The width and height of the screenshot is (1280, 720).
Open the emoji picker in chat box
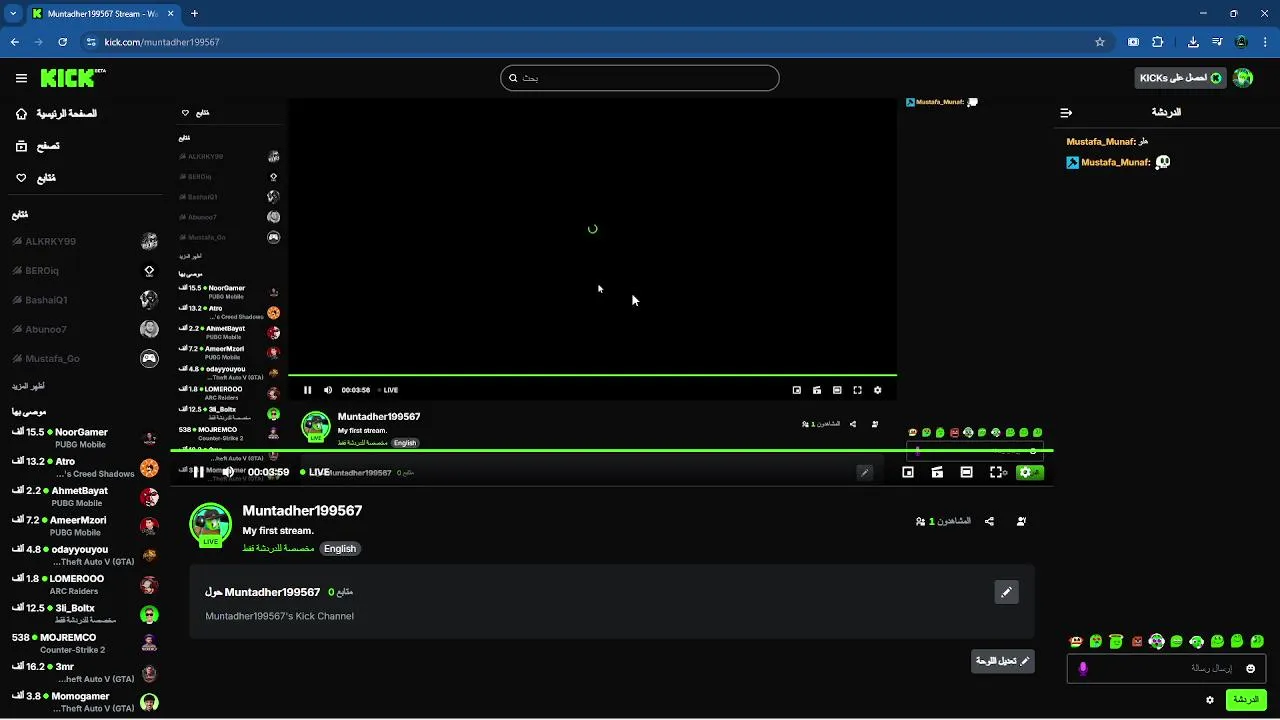pos(1250,668)
